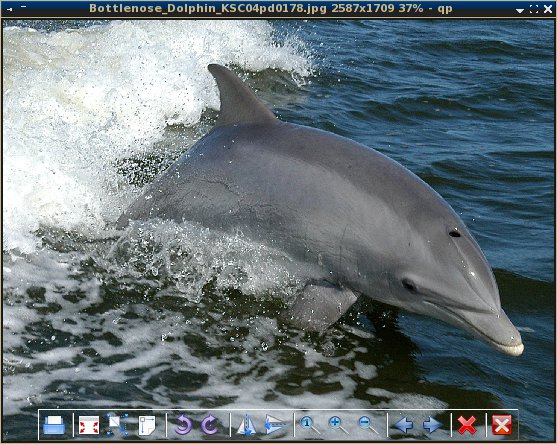
Task: Click the Bottlenose_Dolphin_KSC04pd0178.jpg title text
Action: 208,8
